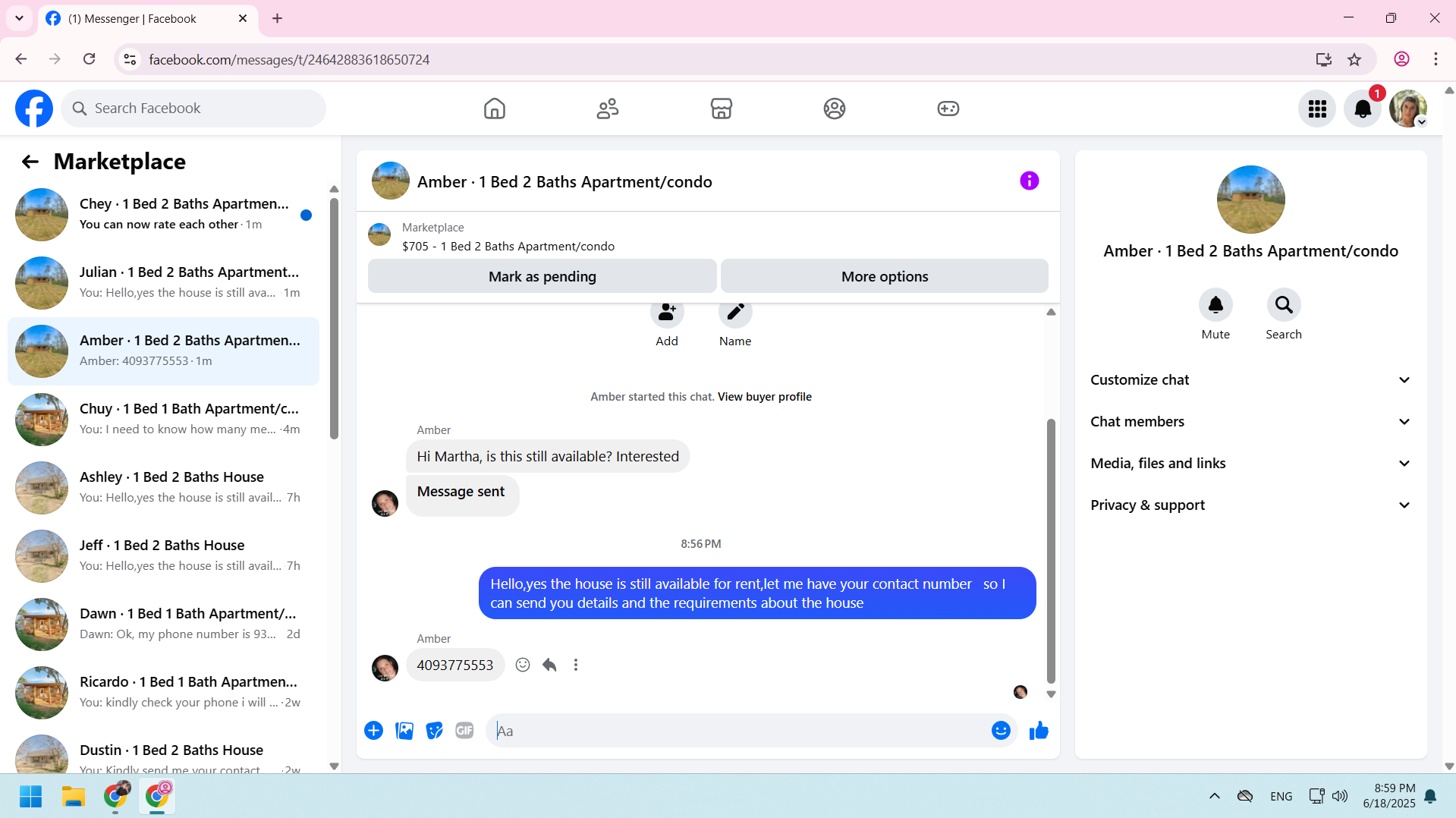Click the message input box
Image resolution: width=1456 pixels, height=818 pixels.
(740, 731)
